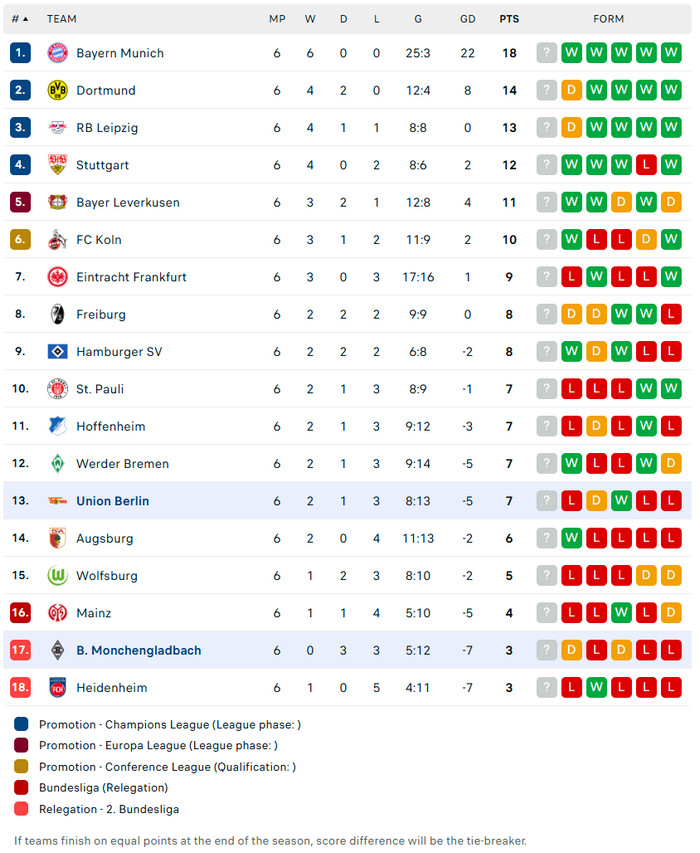Open B. Monchengladbach team link
Viewport: 700px width, 853px height.
coord(138,651)
